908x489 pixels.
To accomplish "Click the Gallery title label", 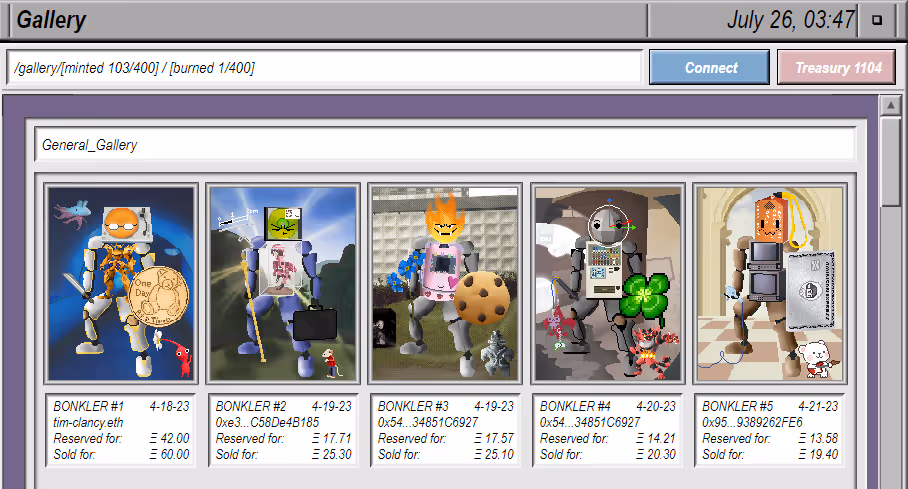I will click(52, 20).
